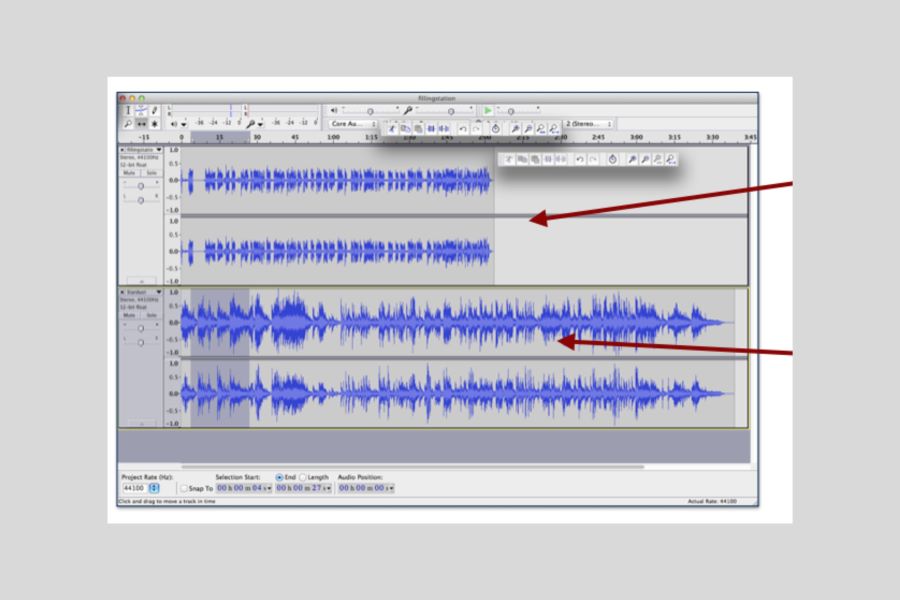900x600 pixels.
Task: Click the output volume speaker icon in mixer toolbar
Action: point(334,110)
